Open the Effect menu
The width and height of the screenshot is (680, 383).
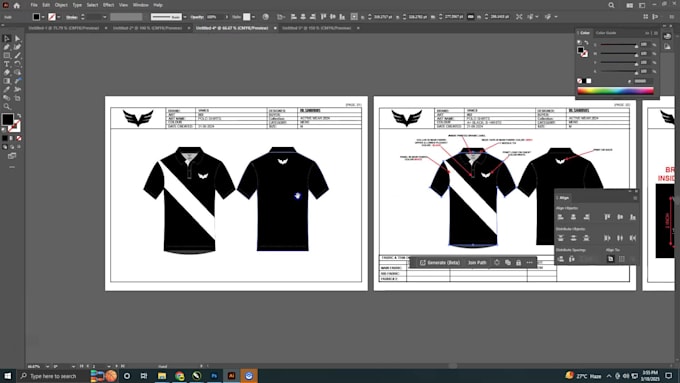tap(108, 5)
